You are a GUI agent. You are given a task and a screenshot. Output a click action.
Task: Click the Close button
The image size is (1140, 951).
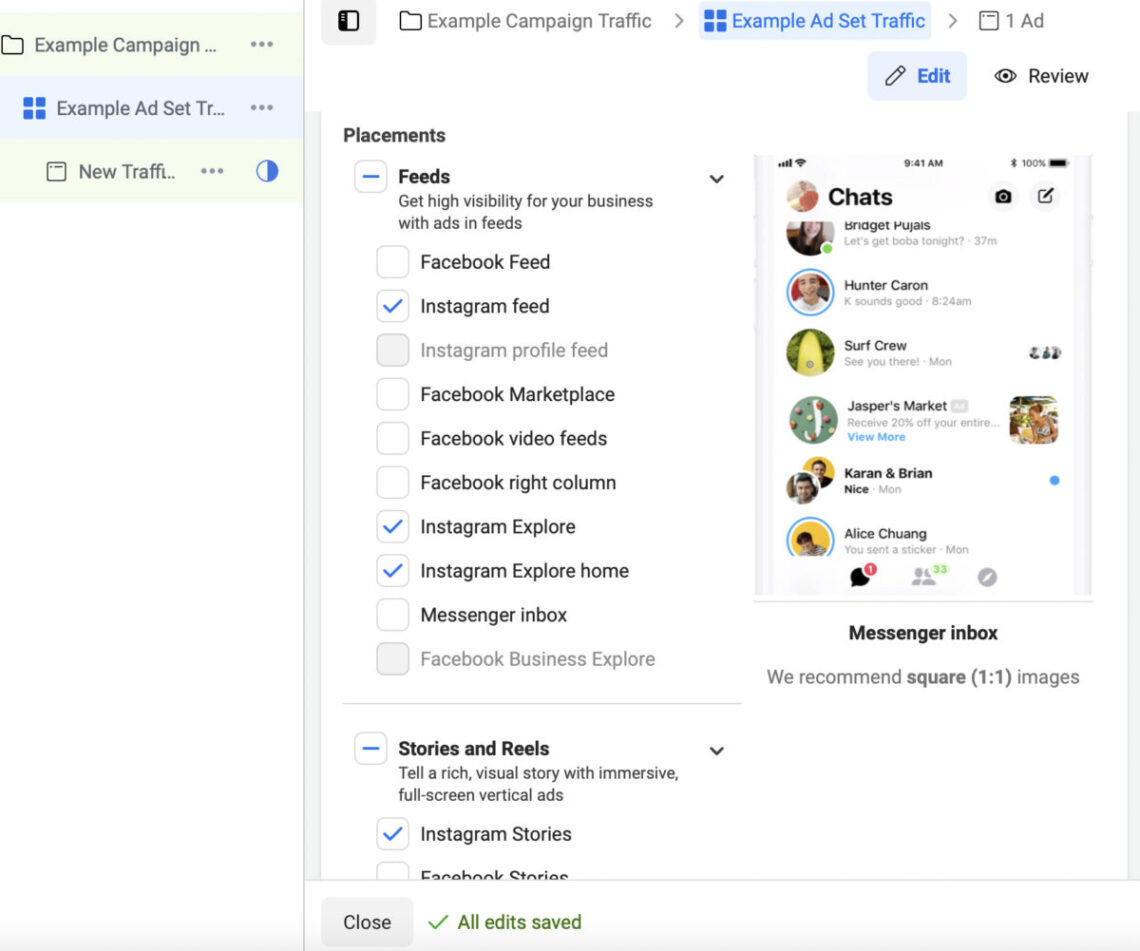tap(367, 922)
